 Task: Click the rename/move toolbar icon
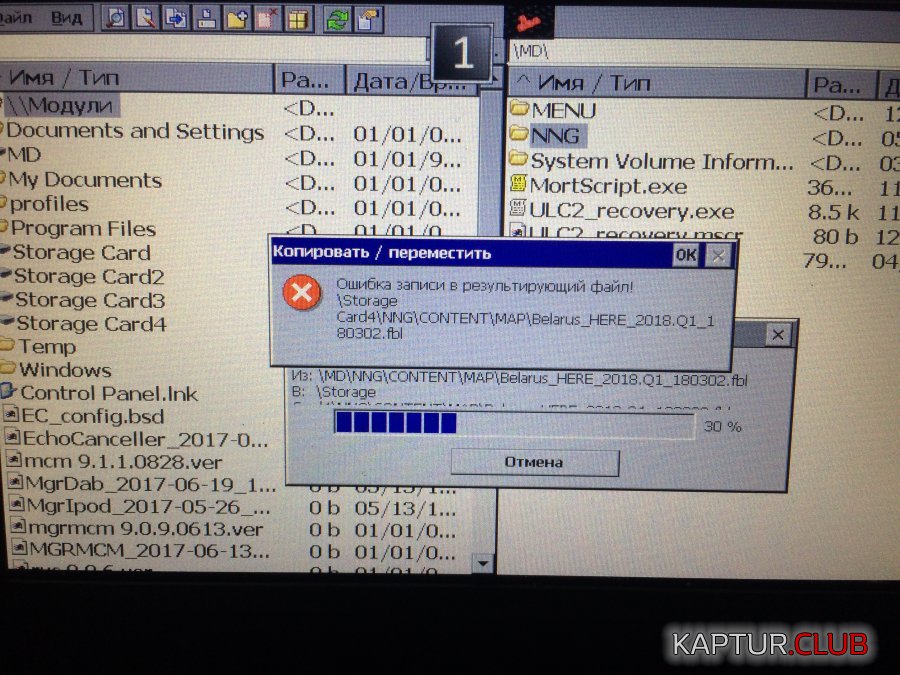[x=206, y=17]
